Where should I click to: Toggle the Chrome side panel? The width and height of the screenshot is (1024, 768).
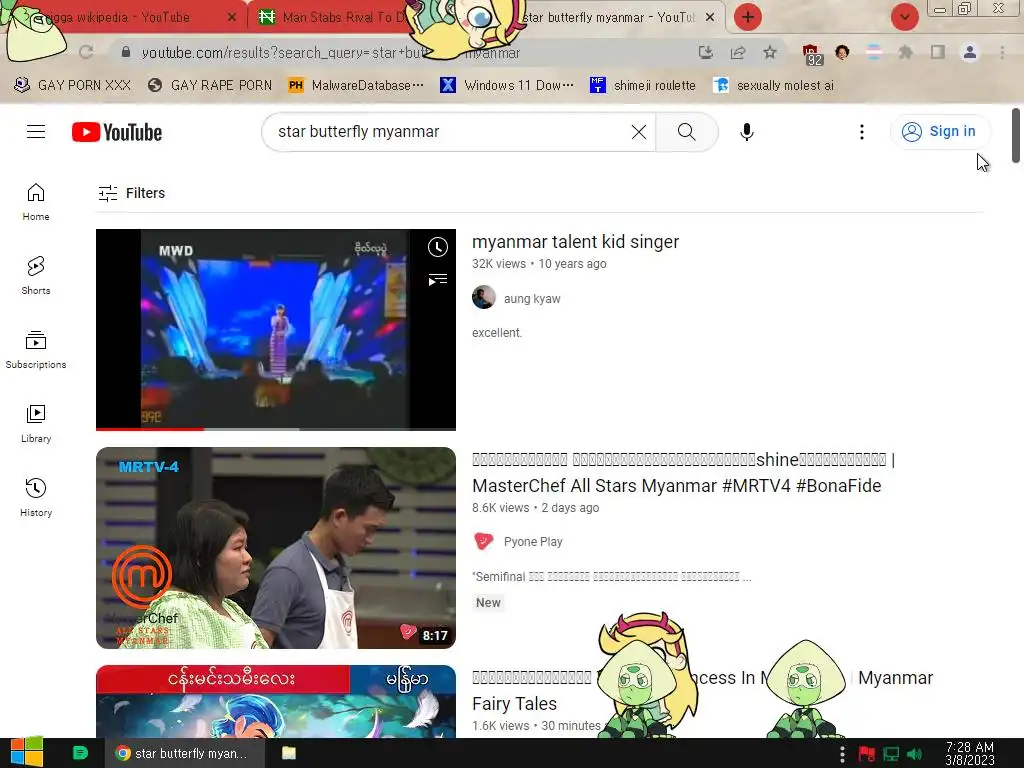coord(938,52)
